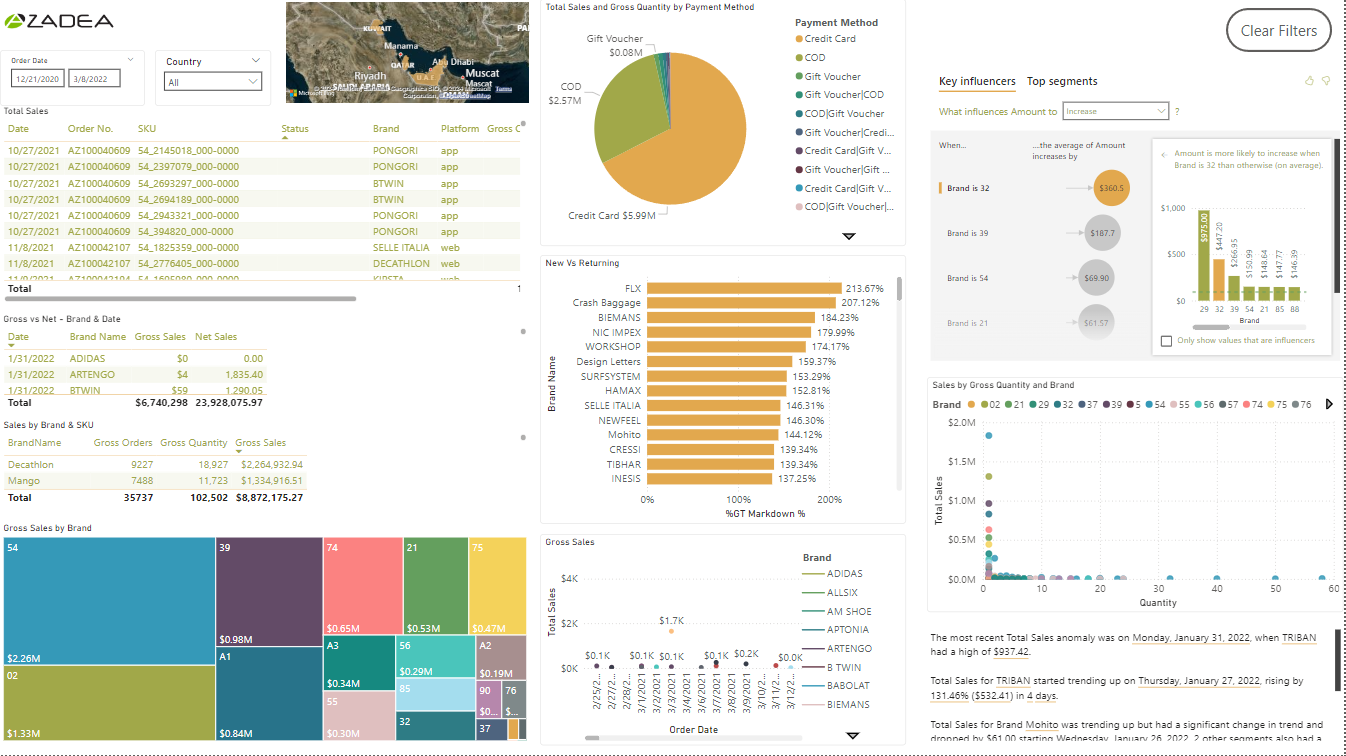Click the $360.5 influencer bubble
The height and width of the screenshot is (756, 1346).
[1111, 188]
